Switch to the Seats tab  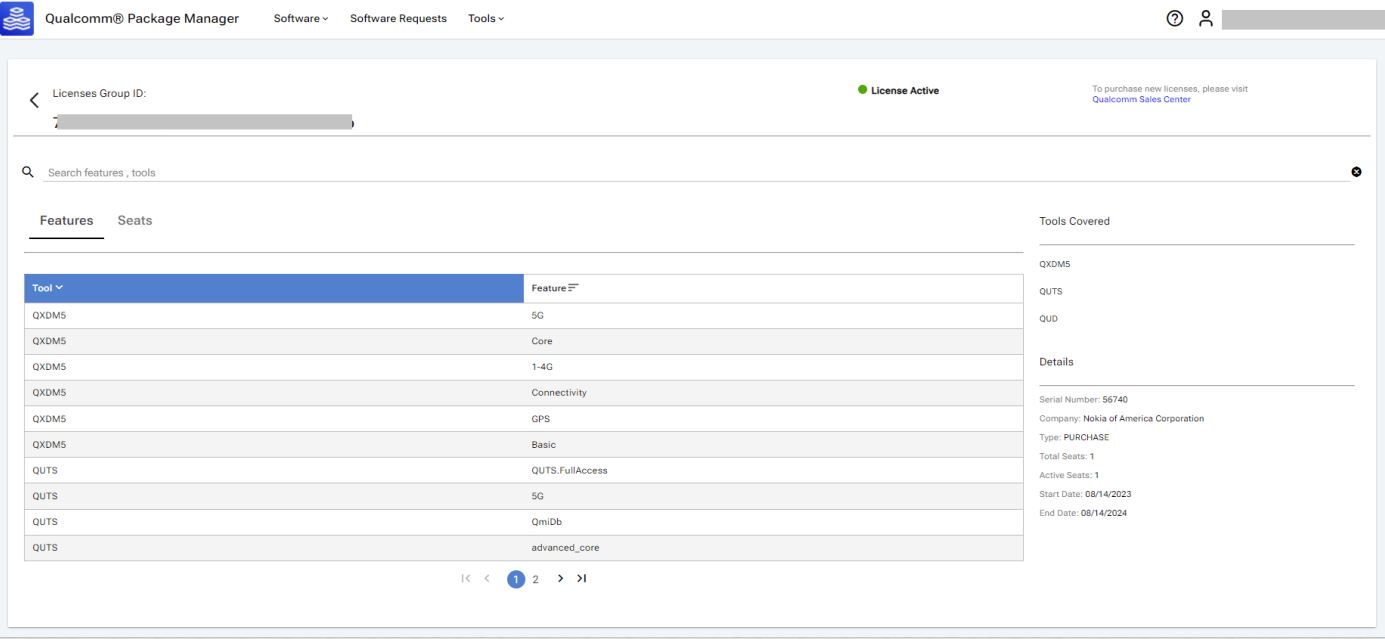[135, 221]
